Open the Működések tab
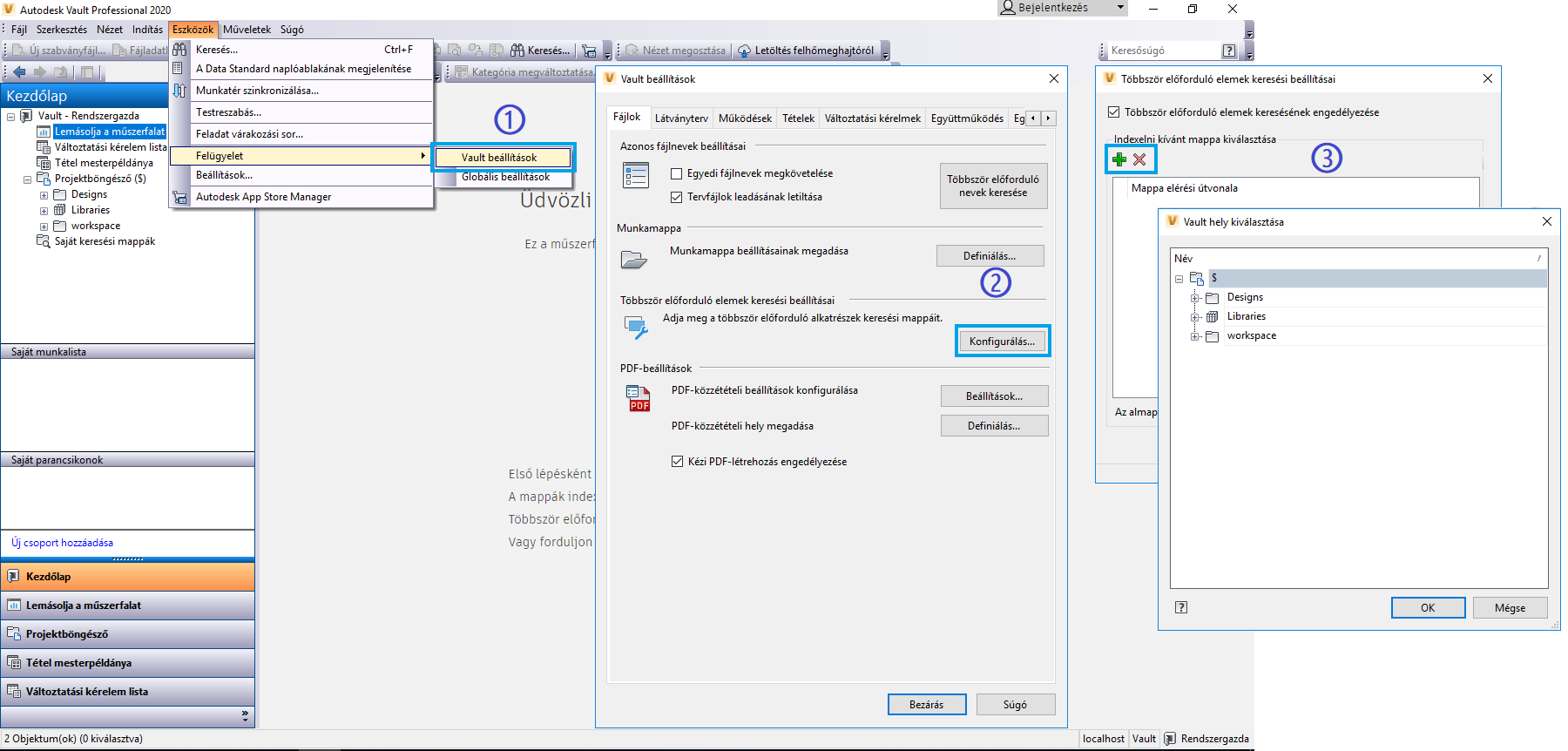Screen dimensions: 1568x751 (x=745, y=118)
